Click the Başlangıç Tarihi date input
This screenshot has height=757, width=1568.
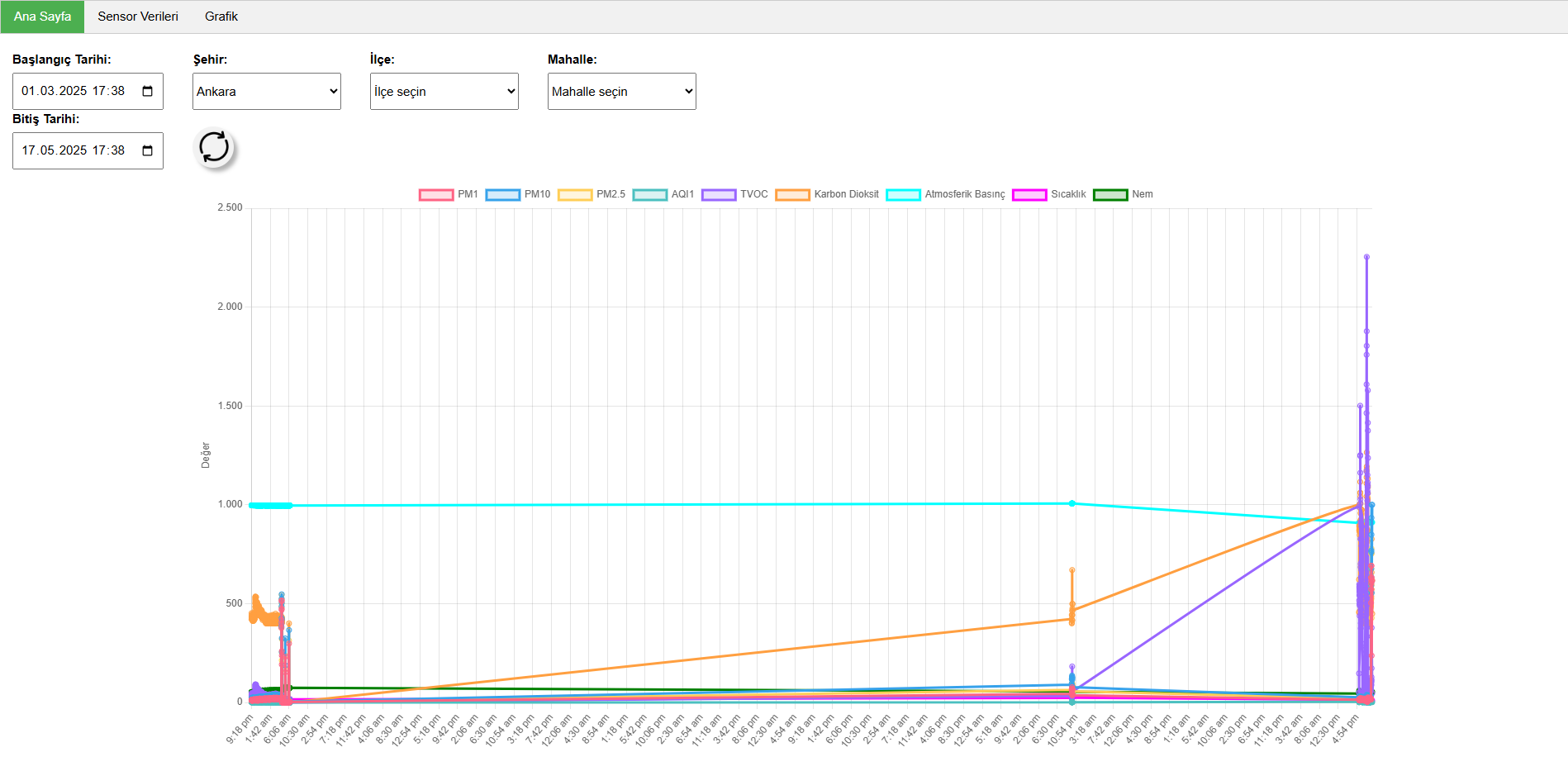tap(73, 91)
